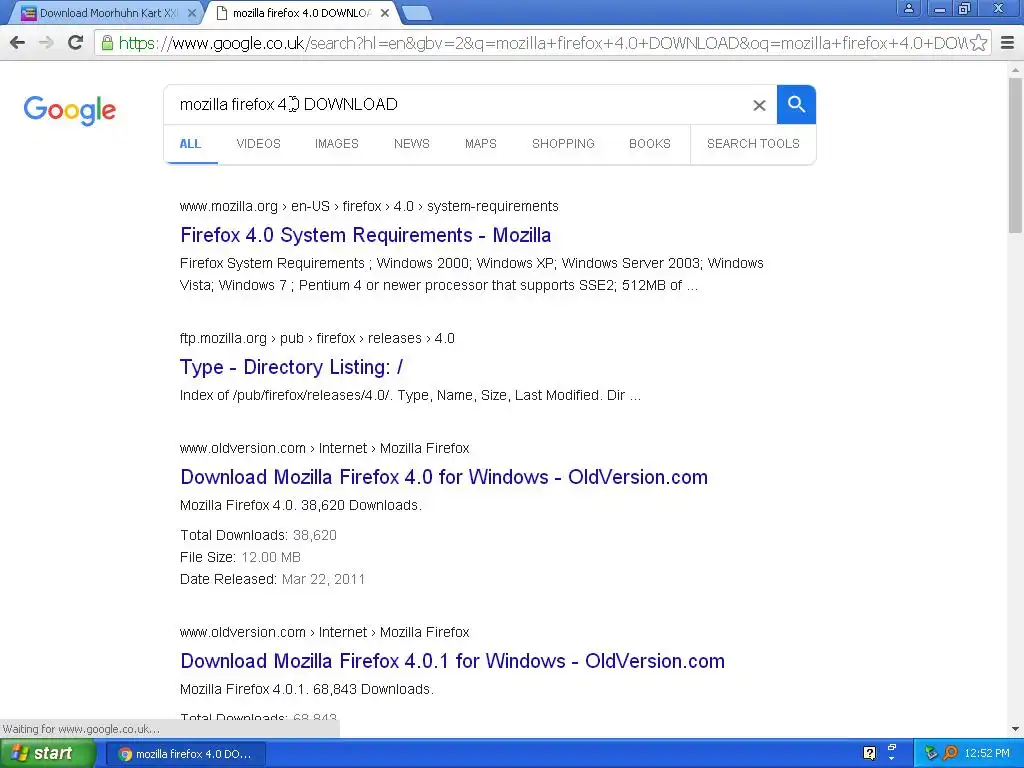Open Firefox 4.0 System Requirements - Mozilla link
This screenshot has height=768, width=1024.
click(366, 235)
